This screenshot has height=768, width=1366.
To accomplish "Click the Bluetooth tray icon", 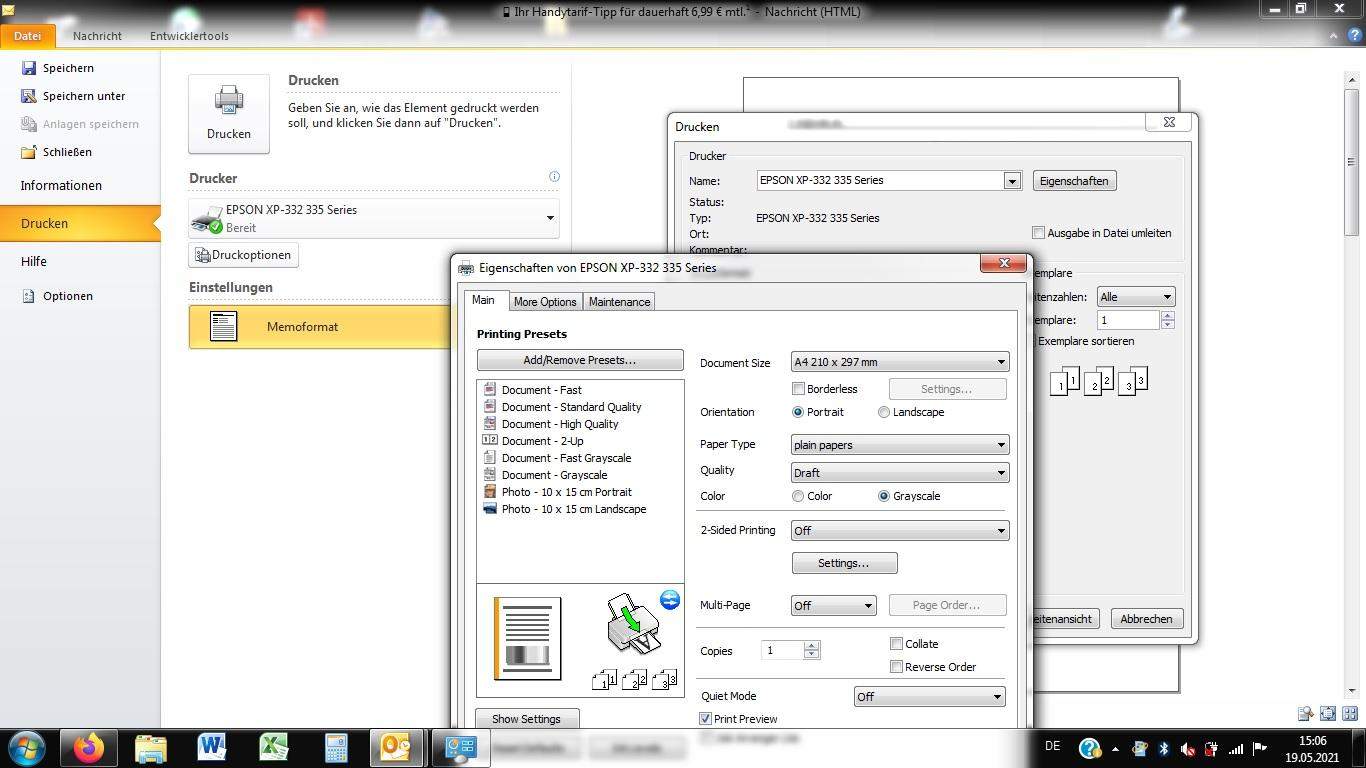I will tap(1164, 748).
